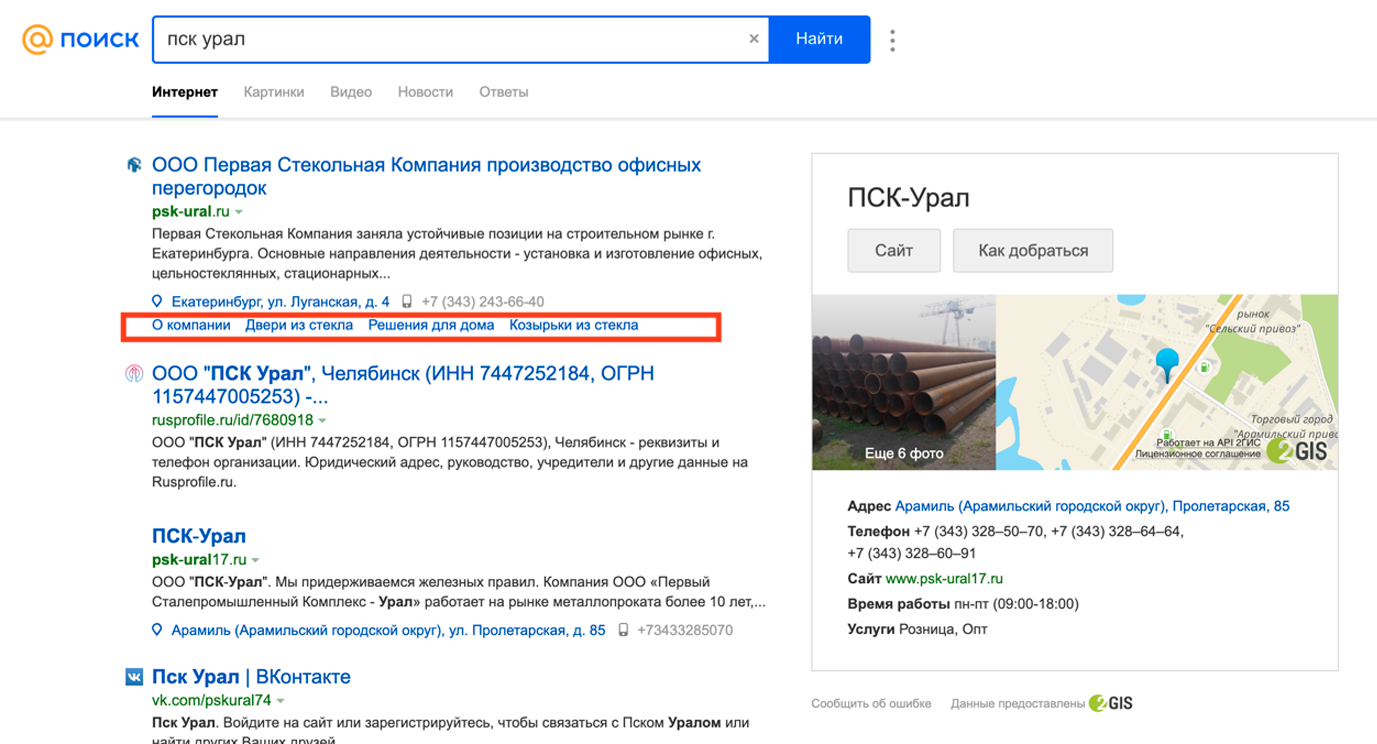The image size is (1377, 744).
Task: Open the psk-ural.ru green URL
Action: click(191, 212)
